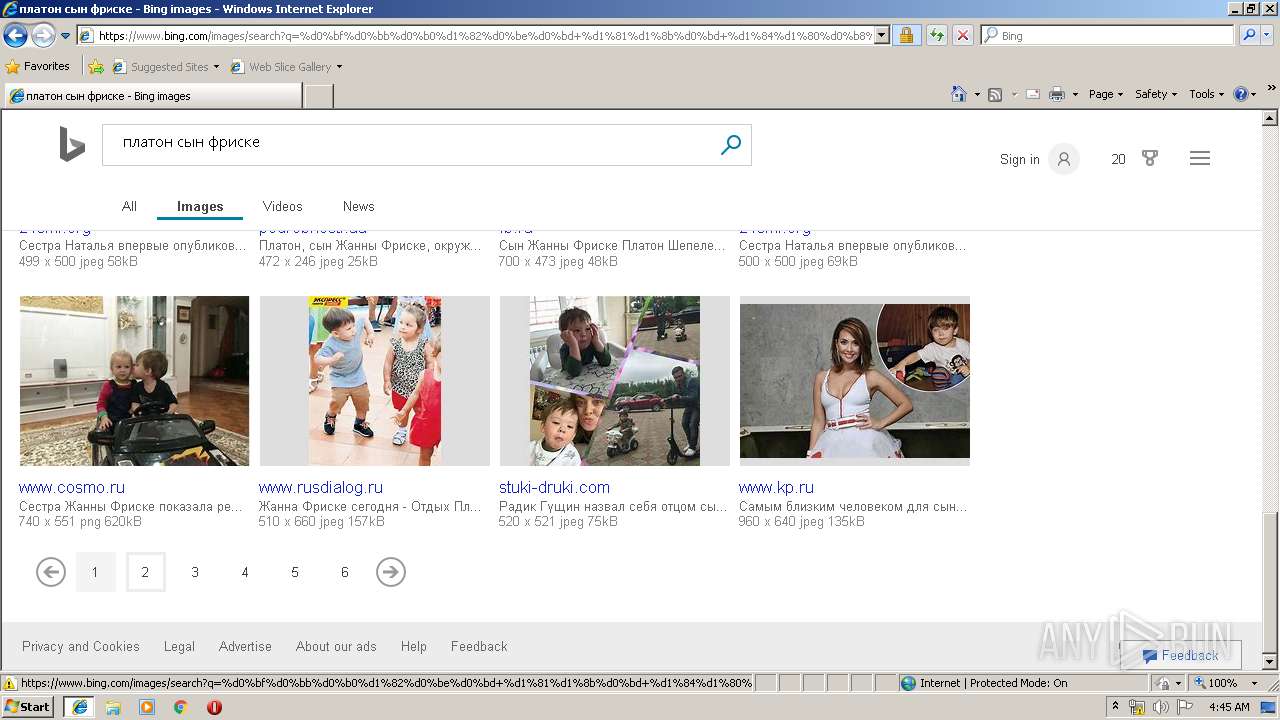The width and height of the screenshot is (1280, 720).
Task: Click the Sign in link
Action: click(1019, 159)
